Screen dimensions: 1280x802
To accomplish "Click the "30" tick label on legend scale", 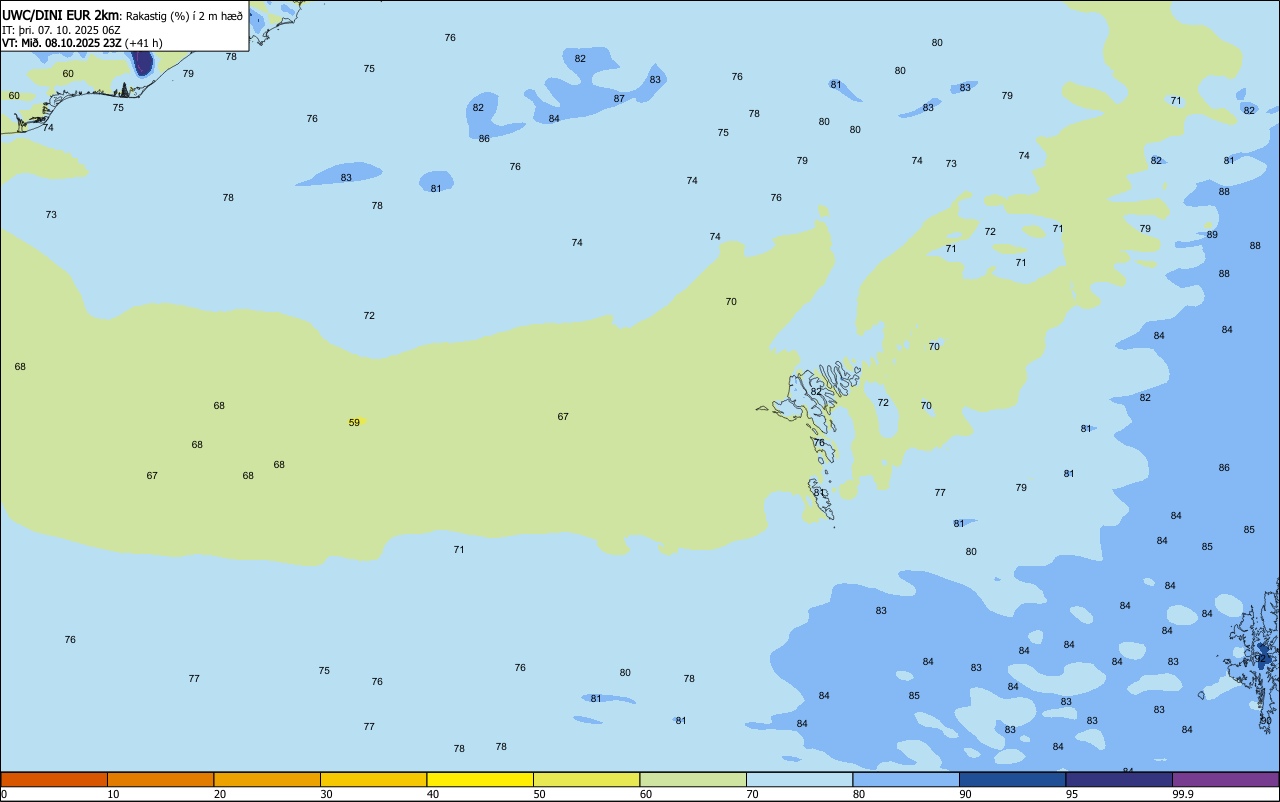I will click(327, 794).
